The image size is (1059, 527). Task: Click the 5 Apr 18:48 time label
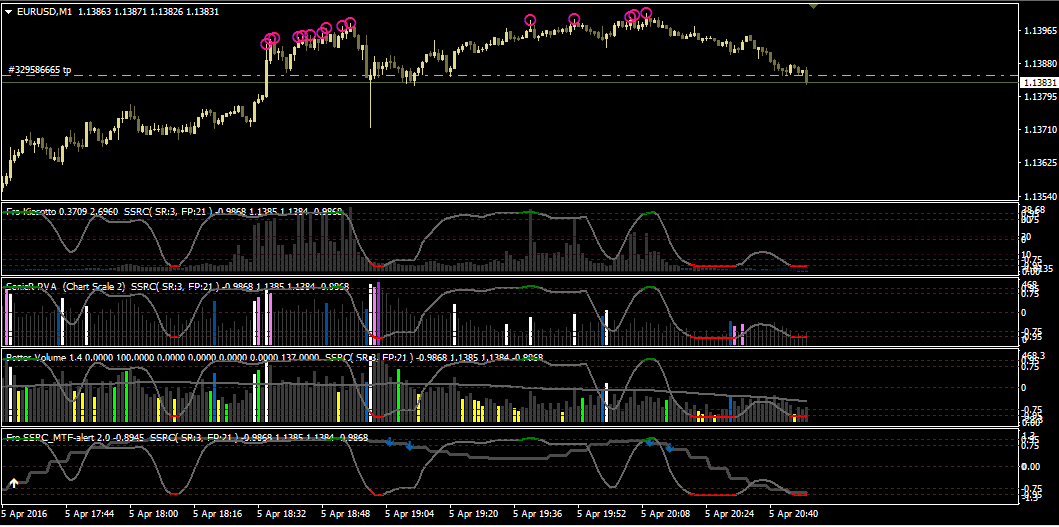point(346,513)
